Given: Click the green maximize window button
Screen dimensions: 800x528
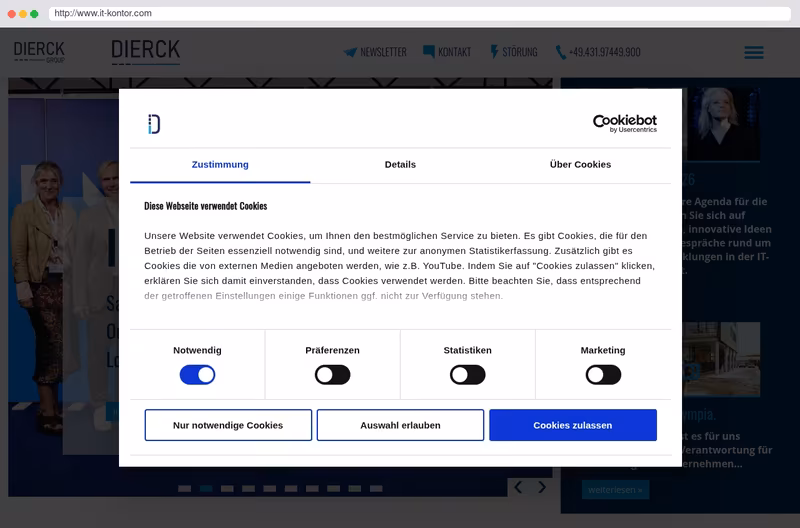Looking at the screenshot, I should 34,14.
